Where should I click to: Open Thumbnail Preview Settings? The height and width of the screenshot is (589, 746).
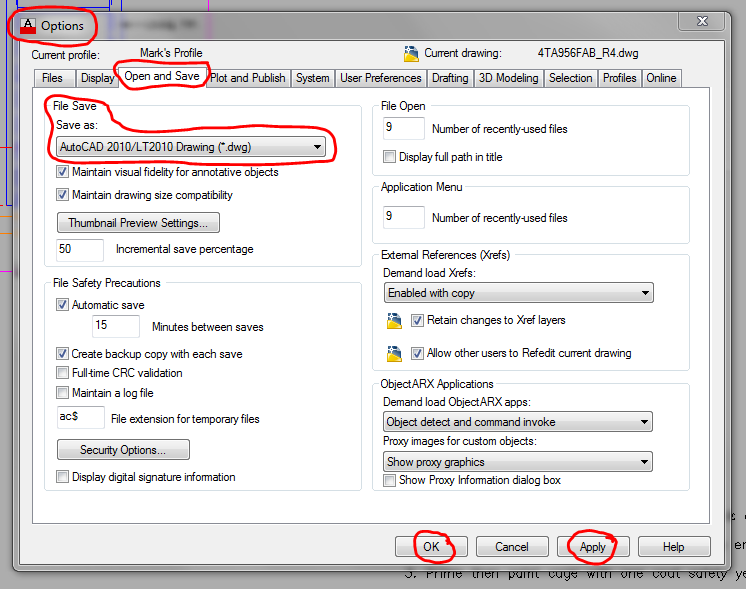click(x=138, y=223)
